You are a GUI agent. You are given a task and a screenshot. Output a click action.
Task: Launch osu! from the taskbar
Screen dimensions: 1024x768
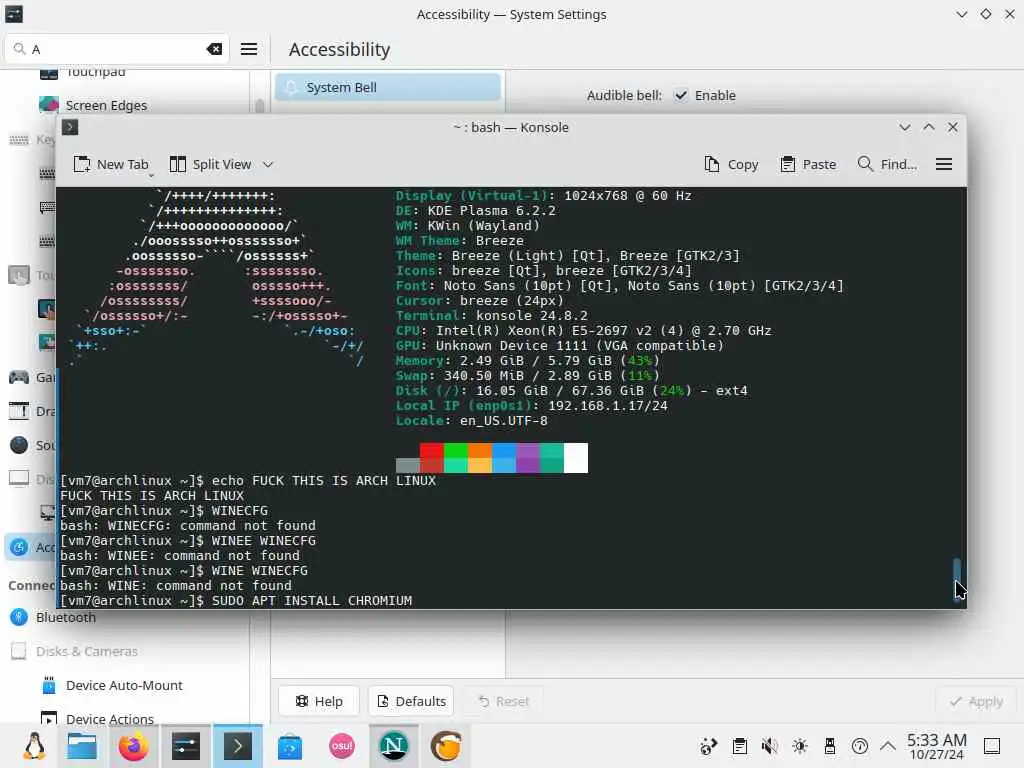tap(342, 746)
